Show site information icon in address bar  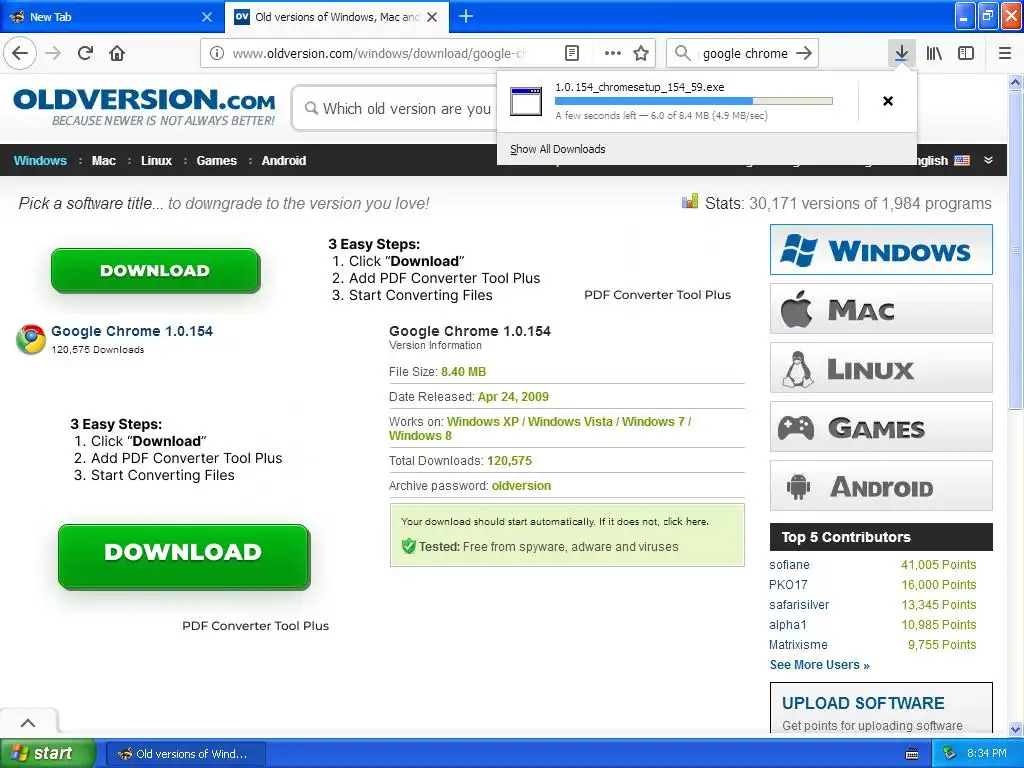pyautogui.click(x=217, y=53)
